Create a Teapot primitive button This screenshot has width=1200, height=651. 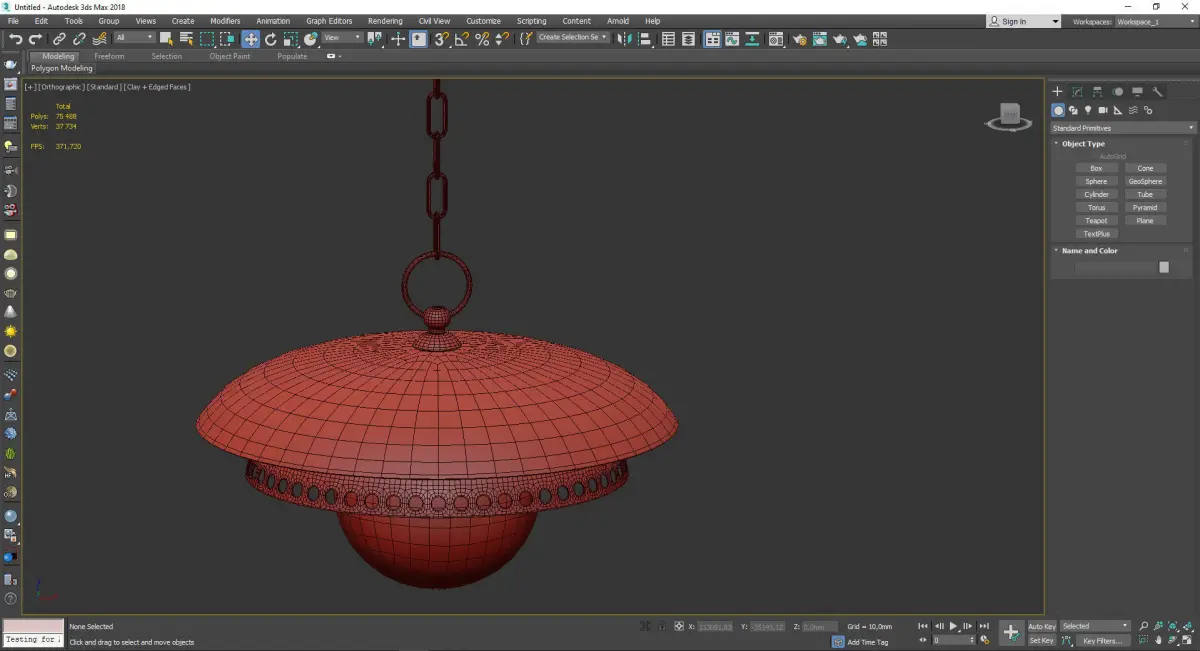(1096, 221)
